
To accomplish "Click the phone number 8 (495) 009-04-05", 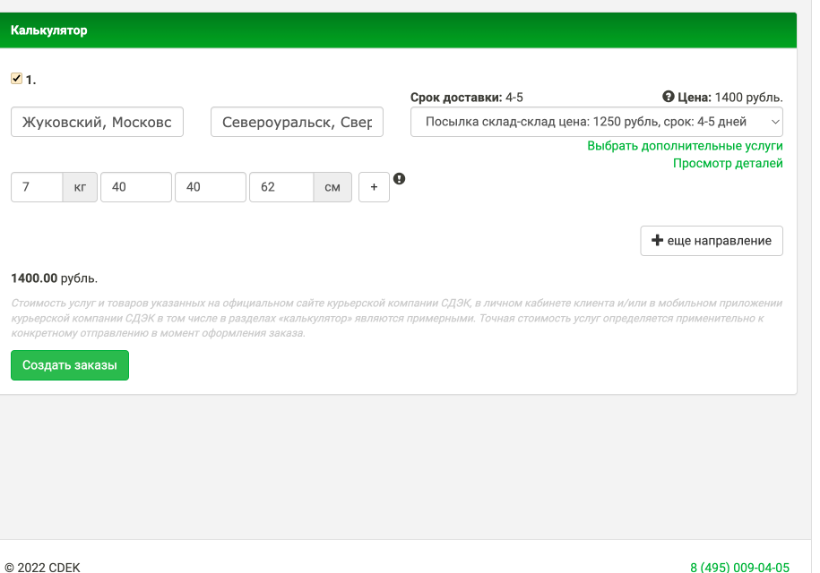I will pos(739,566).
